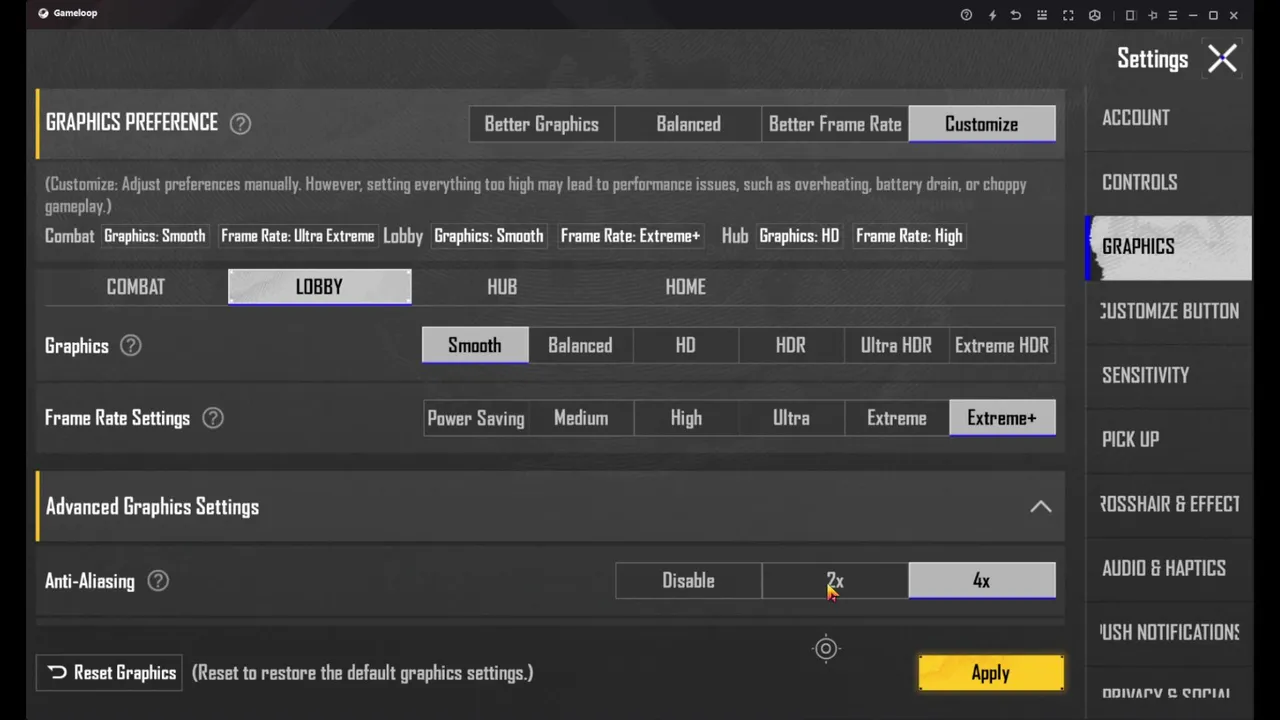
Task: Open CONTROLS settings section
Action: [x=1168, y=182]
